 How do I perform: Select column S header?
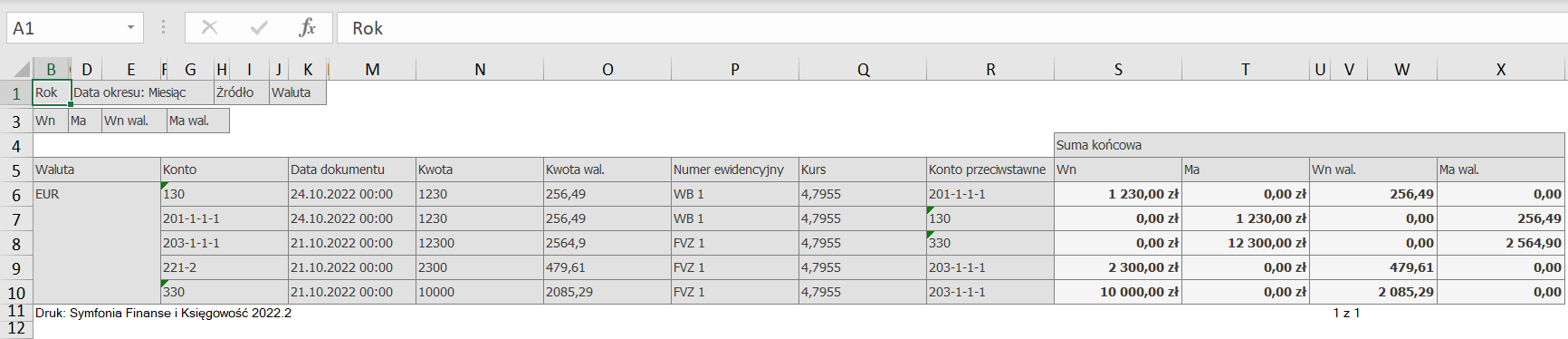pyautogui.click(x=1118, y=69)
